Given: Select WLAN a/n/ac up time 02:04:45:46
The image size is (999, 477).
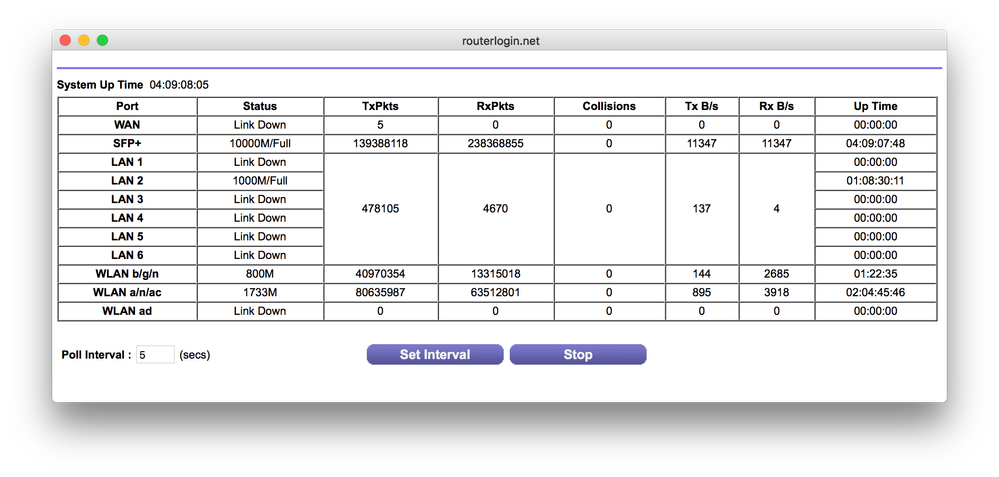Looking at the screenshot, I should (875, 292).
